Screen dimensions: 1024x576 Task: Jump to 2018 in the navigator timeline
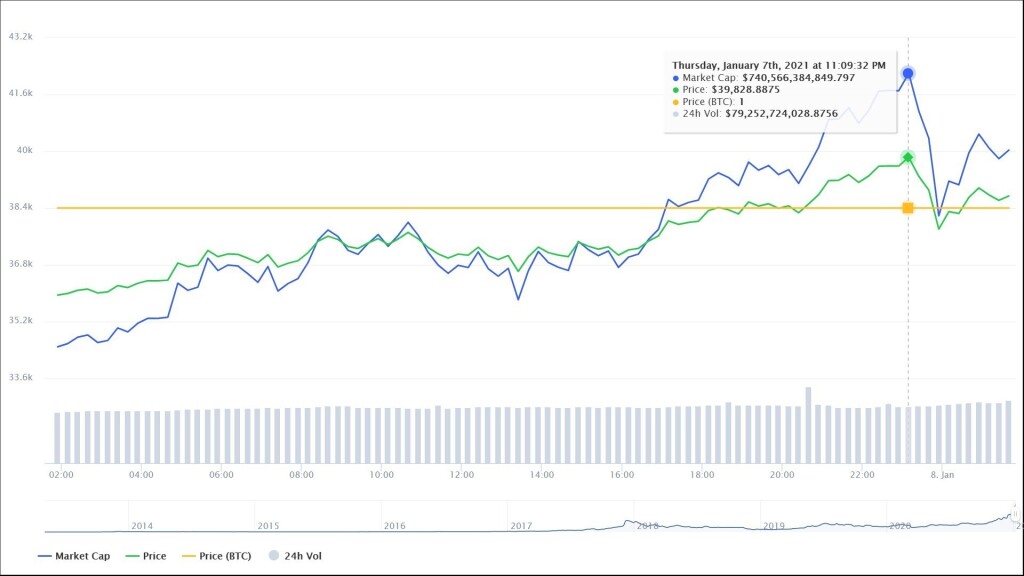(647, 525)
